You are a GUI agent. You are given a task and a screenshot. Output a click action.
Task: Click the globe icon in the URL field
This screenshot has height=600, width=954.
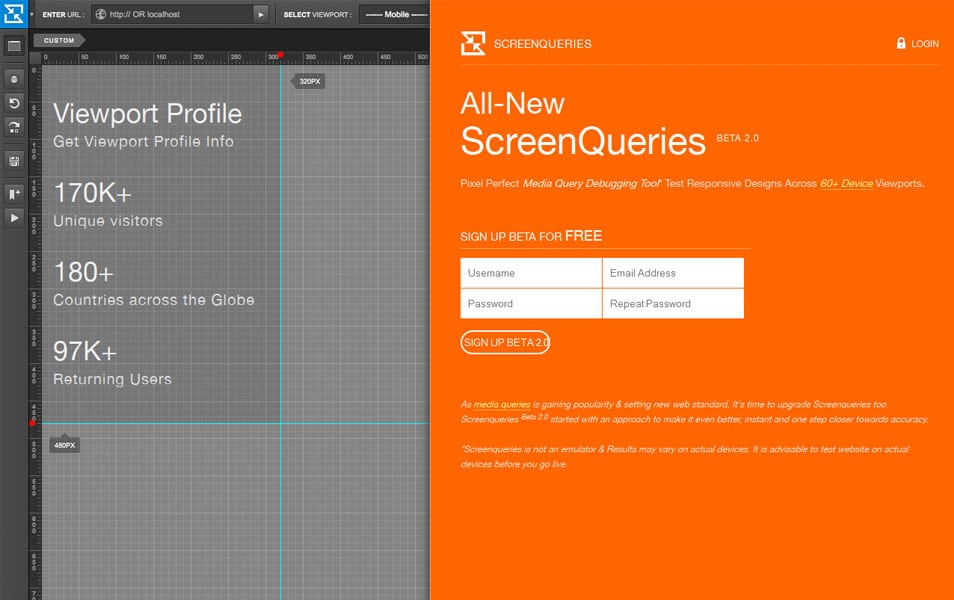pos(101,14)
